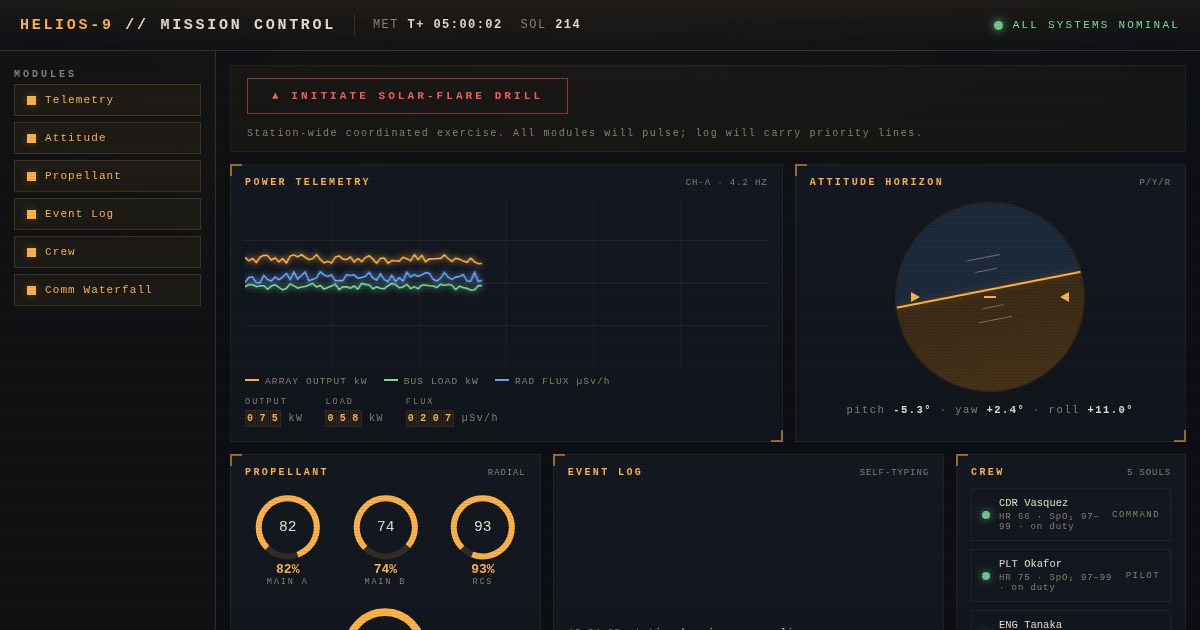Click the power telemetry line chart
The width and height of the screenshot is (1200, 630).
[x=507, y=283]
